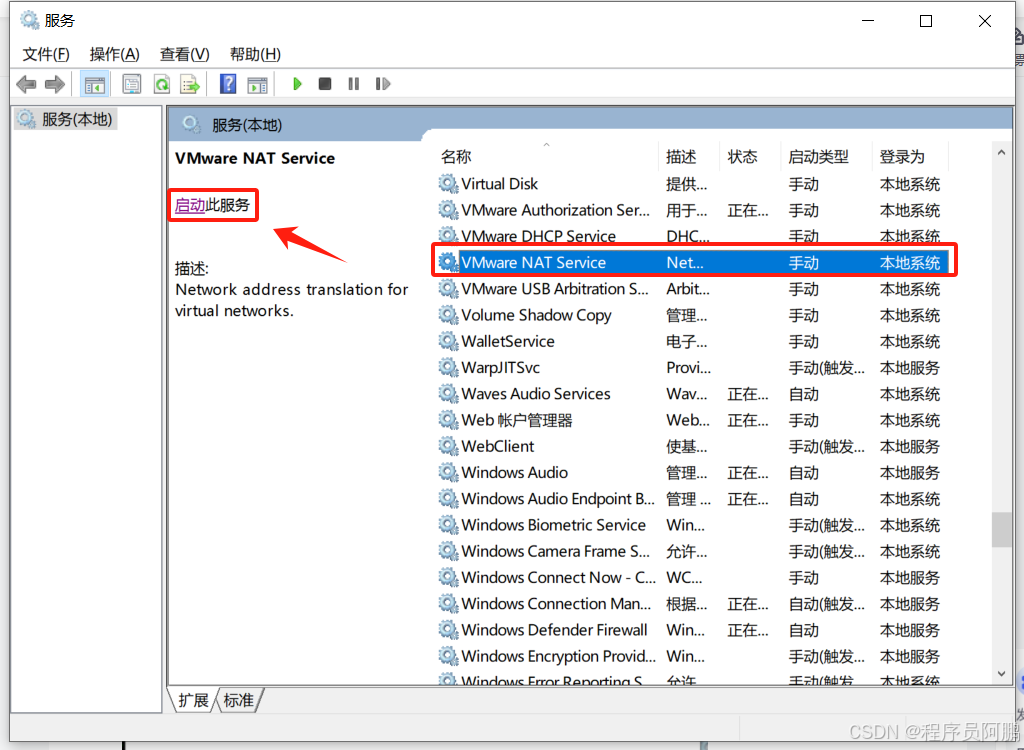
Task: Click the vertical scrollbar thumb
Action: pyautogui.click(x=1001, y=529)
